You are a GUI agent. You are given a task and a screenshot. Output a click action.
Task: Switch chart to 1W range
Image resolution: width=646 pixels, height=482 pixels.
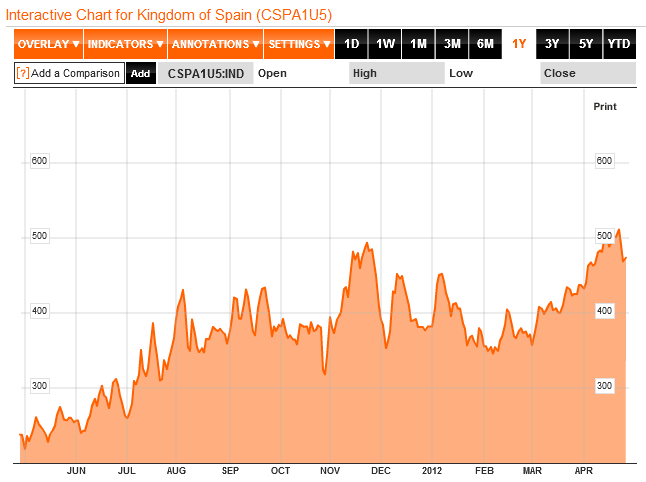(385, 44)
